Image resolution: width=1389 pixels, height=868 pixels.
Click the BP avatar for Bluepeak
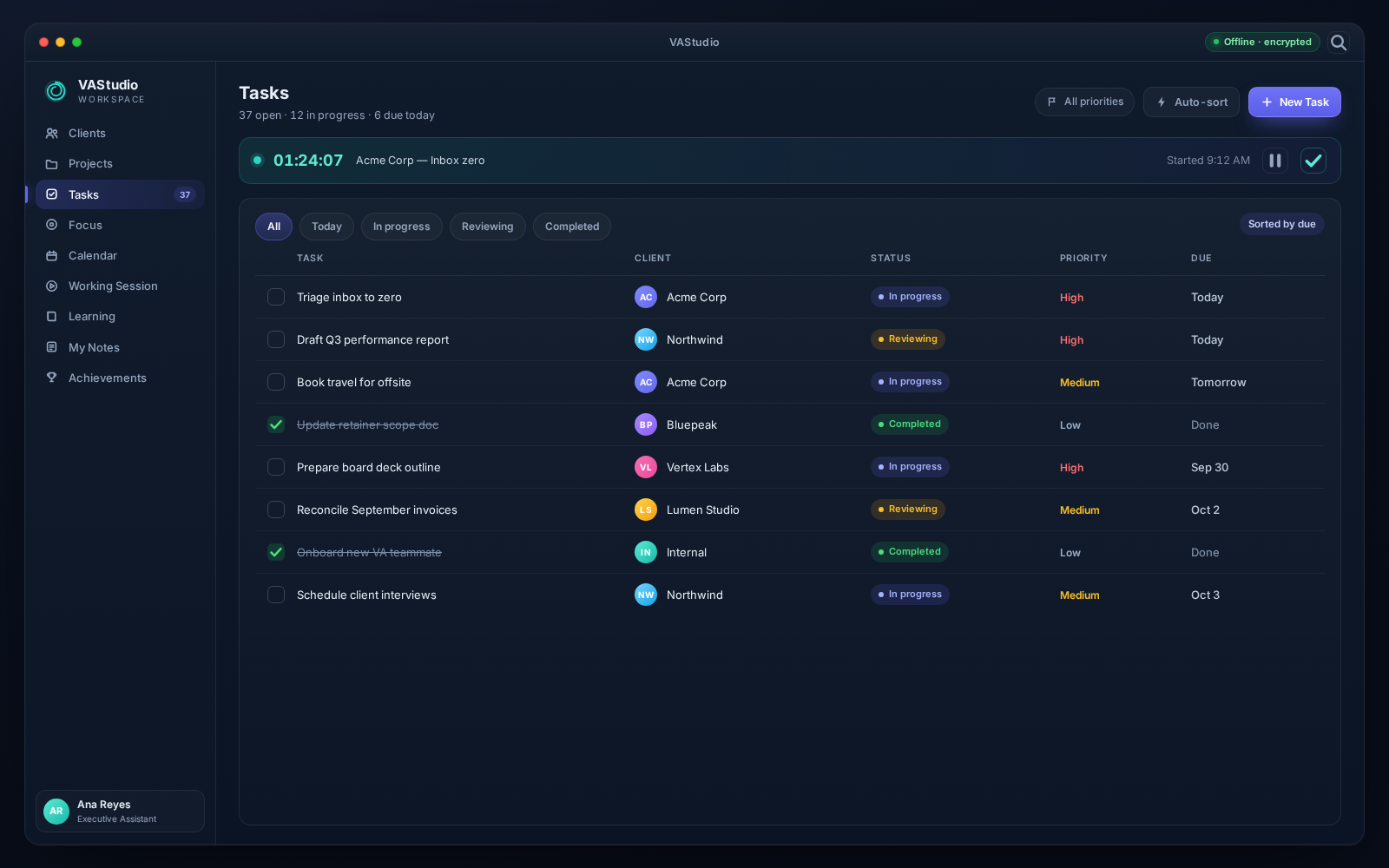pyautogui.click(x=646, y=424)
